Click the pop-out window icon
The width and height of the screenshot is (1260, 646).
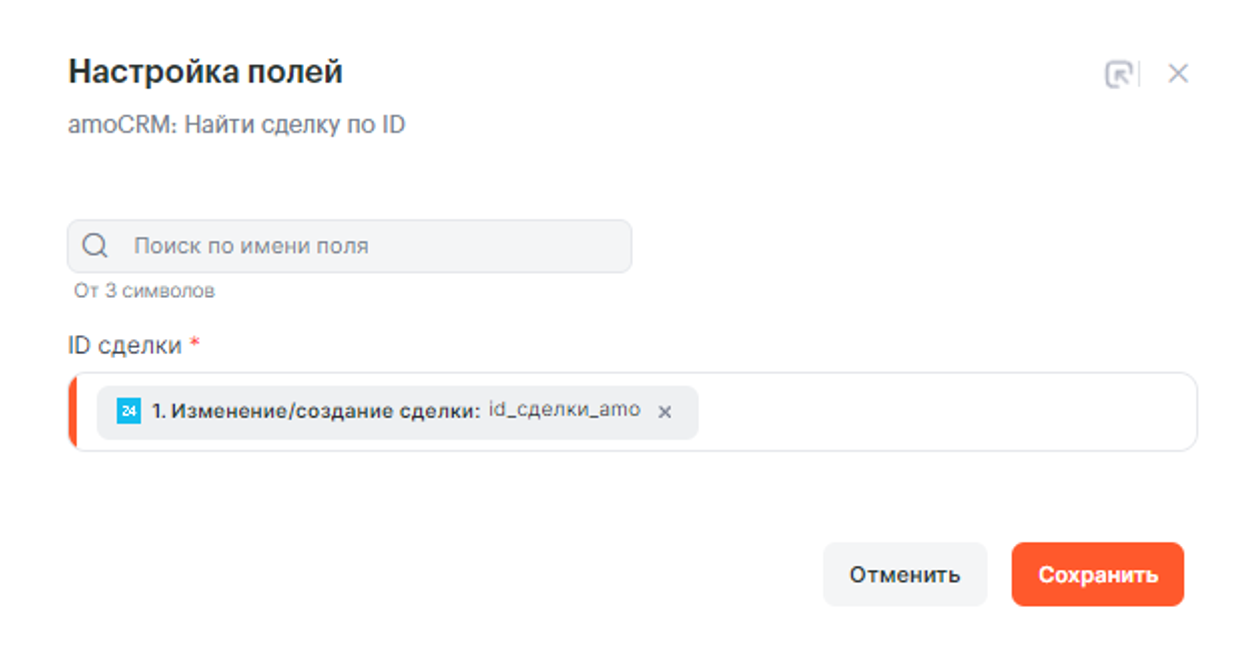click(x=1118, y=74)
